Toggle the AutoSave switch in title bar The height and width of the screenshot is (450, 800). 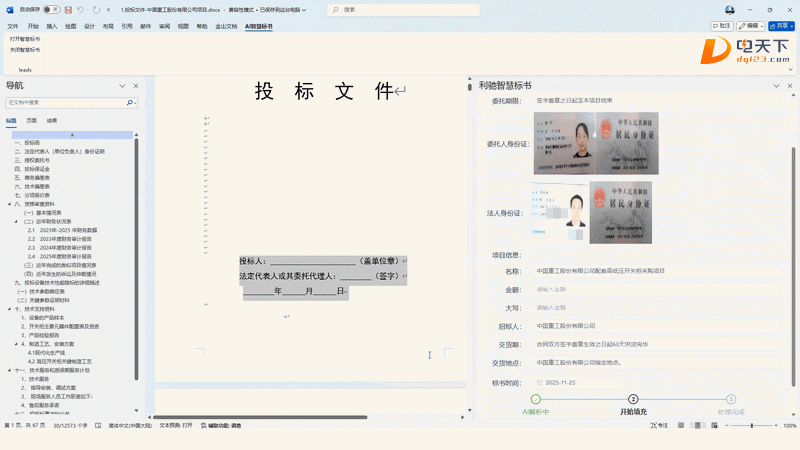point(51,10)
